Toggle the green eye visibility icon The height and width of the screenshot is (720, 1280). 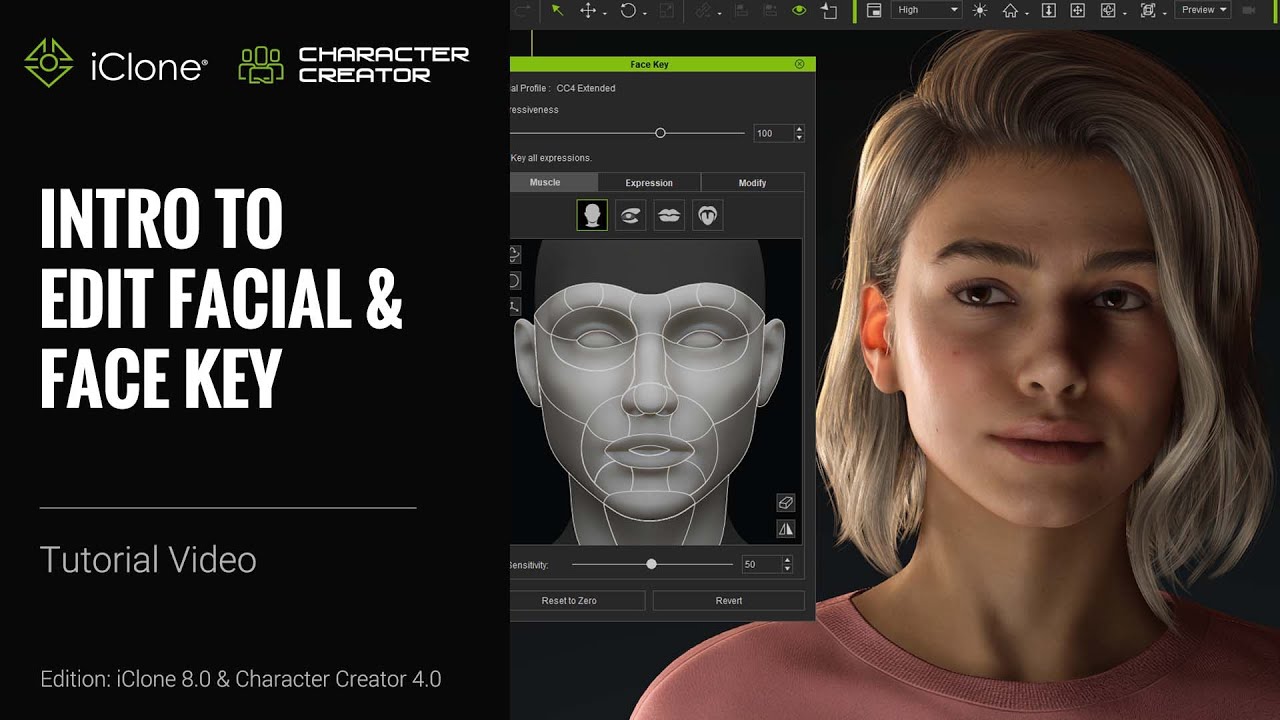pos(799,10)
